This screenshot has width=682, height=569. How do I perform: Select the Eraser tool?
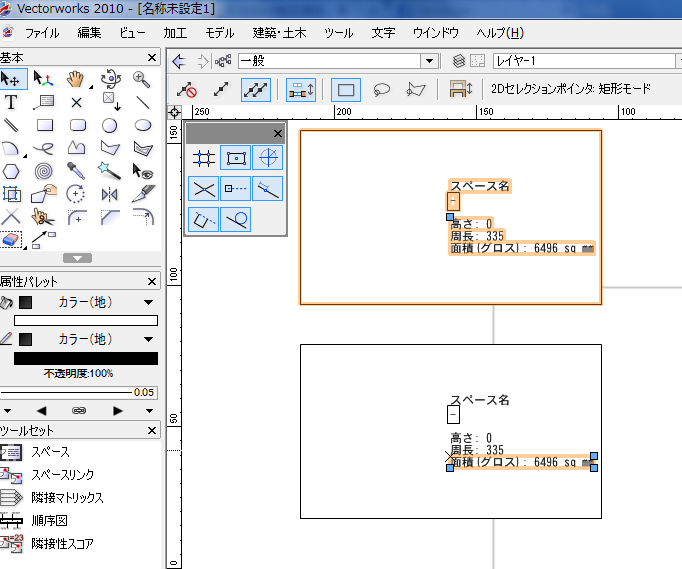click(11, 240)
